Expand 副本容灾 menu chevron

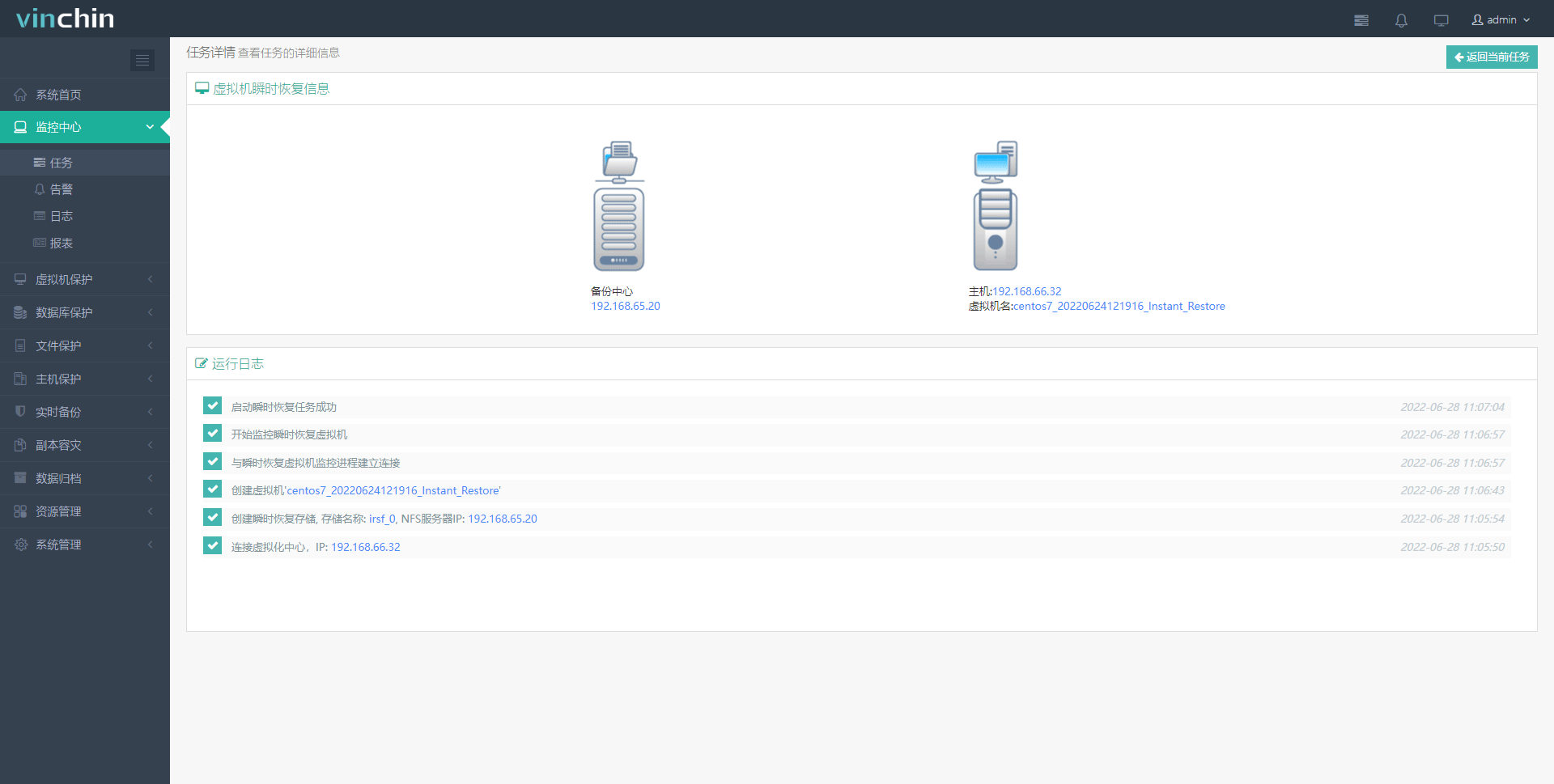point(150,445)
